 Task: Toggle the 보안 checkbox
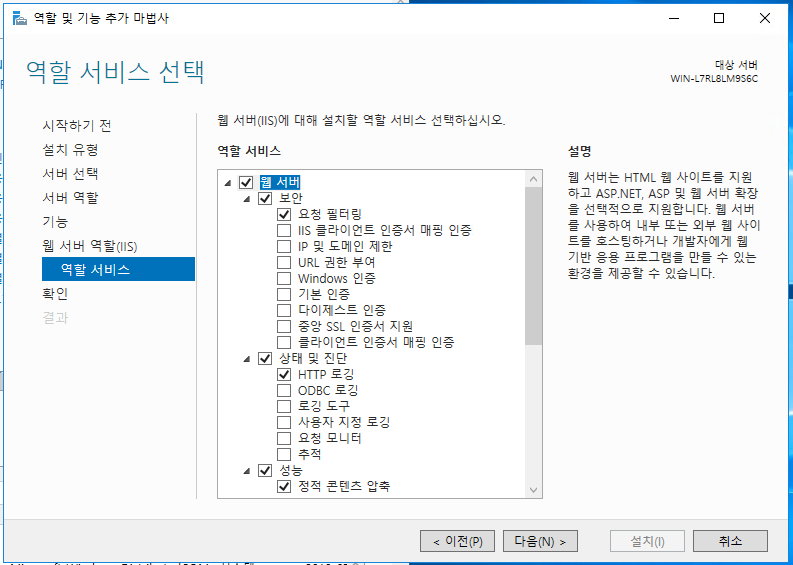pyautogui.click(x=265, y=198)
